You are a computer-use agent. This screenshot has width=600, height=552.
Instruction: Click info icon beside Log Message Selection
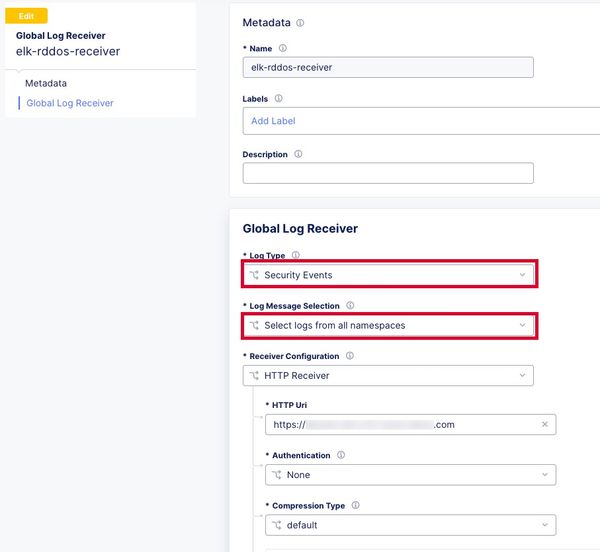350,306
